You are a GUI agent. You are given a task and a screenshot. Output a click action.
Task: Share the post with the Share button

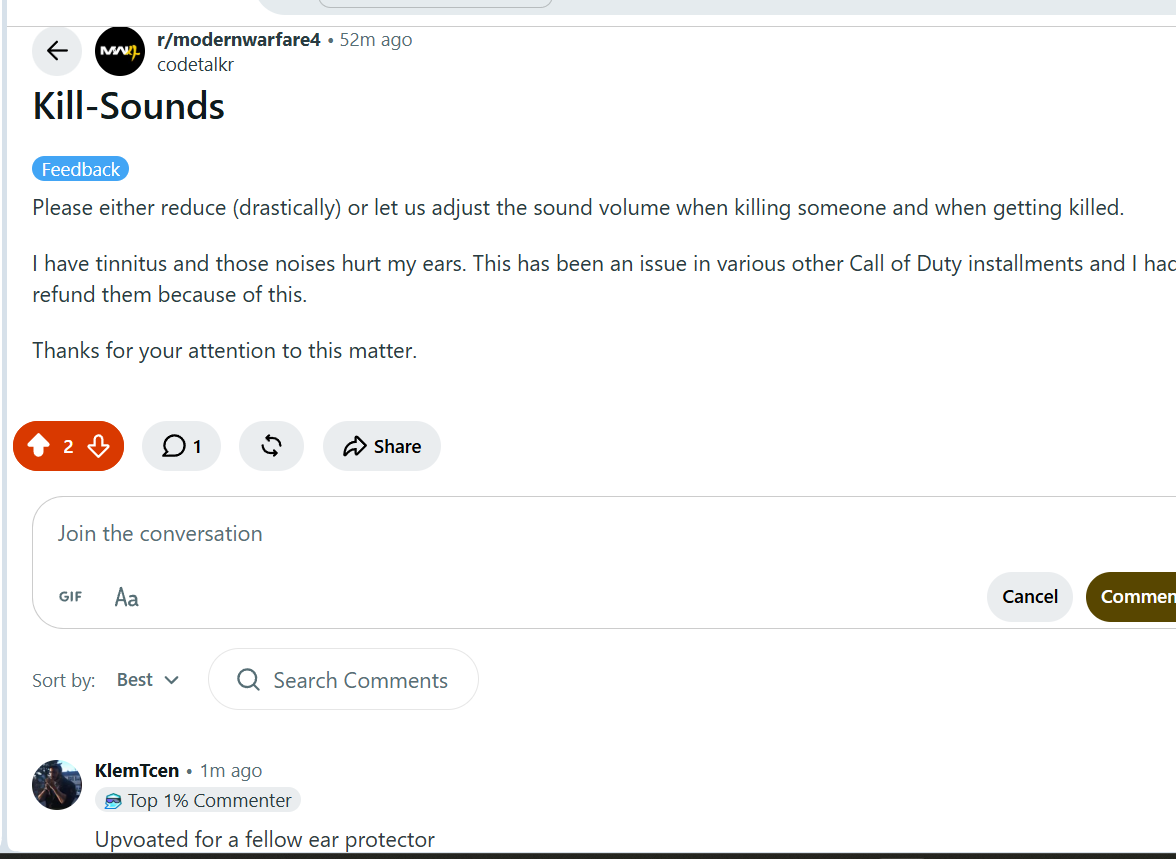(382, 446)
